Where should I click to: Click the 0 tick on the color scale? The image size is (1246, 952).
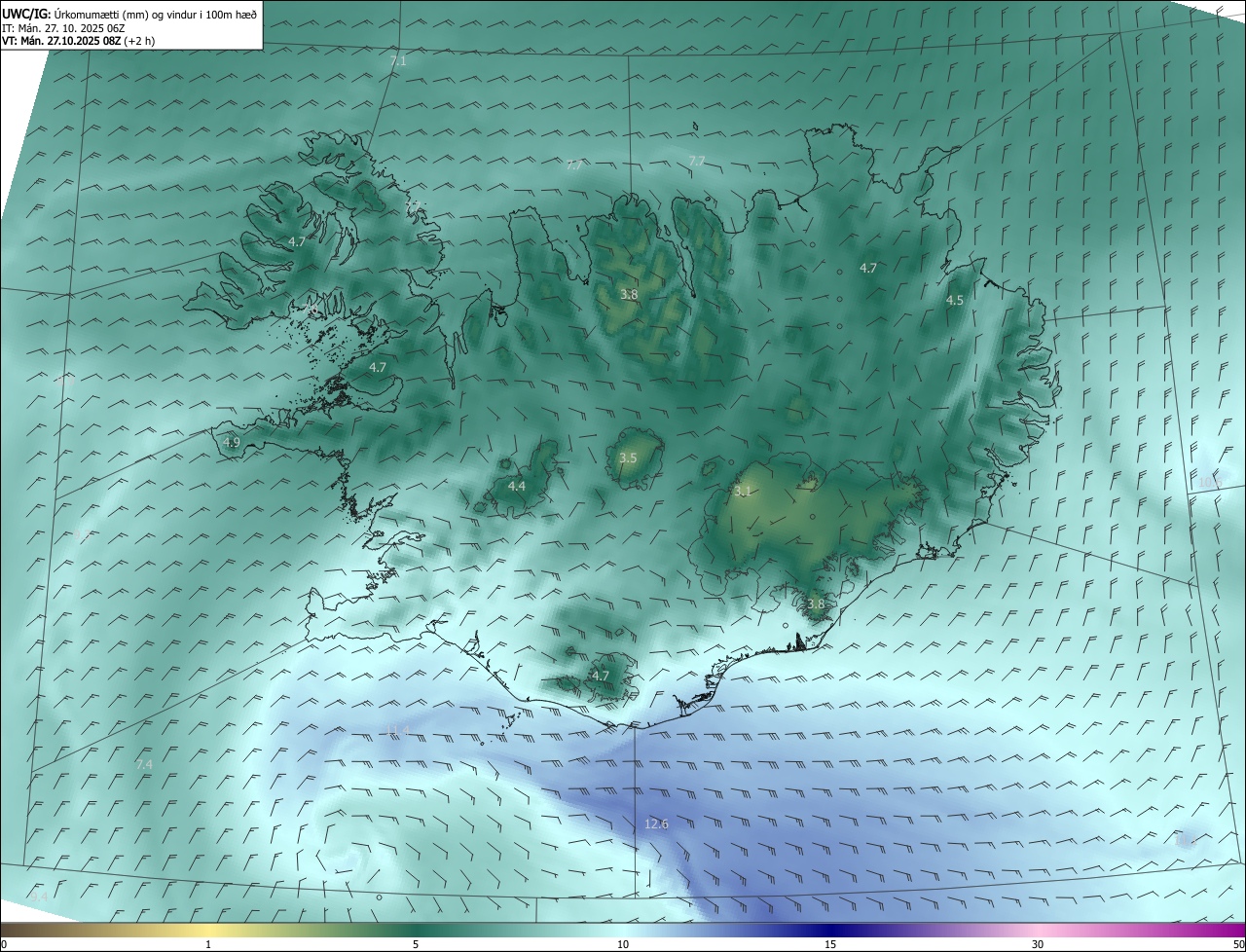click(x=4, y=944)
